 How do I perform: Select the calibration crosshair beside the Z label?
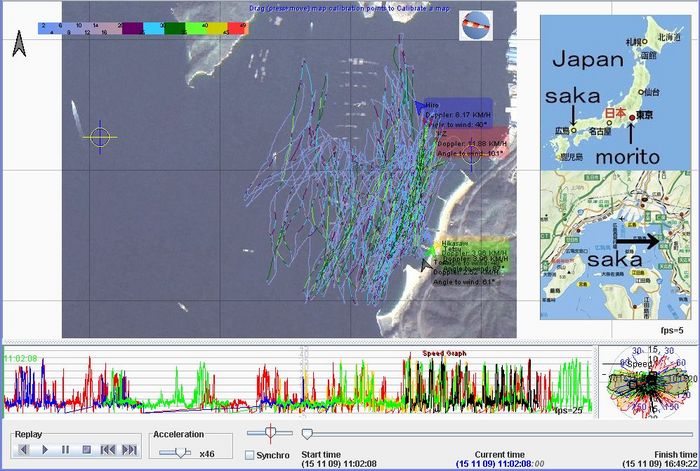[x=471, y=156]
